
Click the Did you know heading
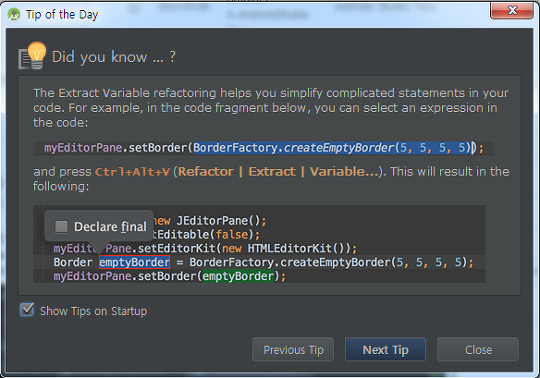[x=114, y=57]
